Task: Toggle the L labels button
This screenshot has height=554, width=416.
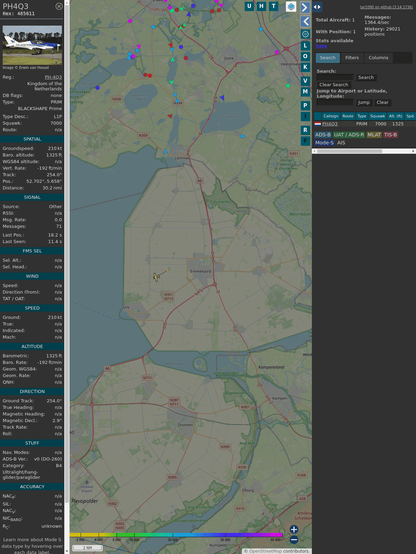Action: 305,46
